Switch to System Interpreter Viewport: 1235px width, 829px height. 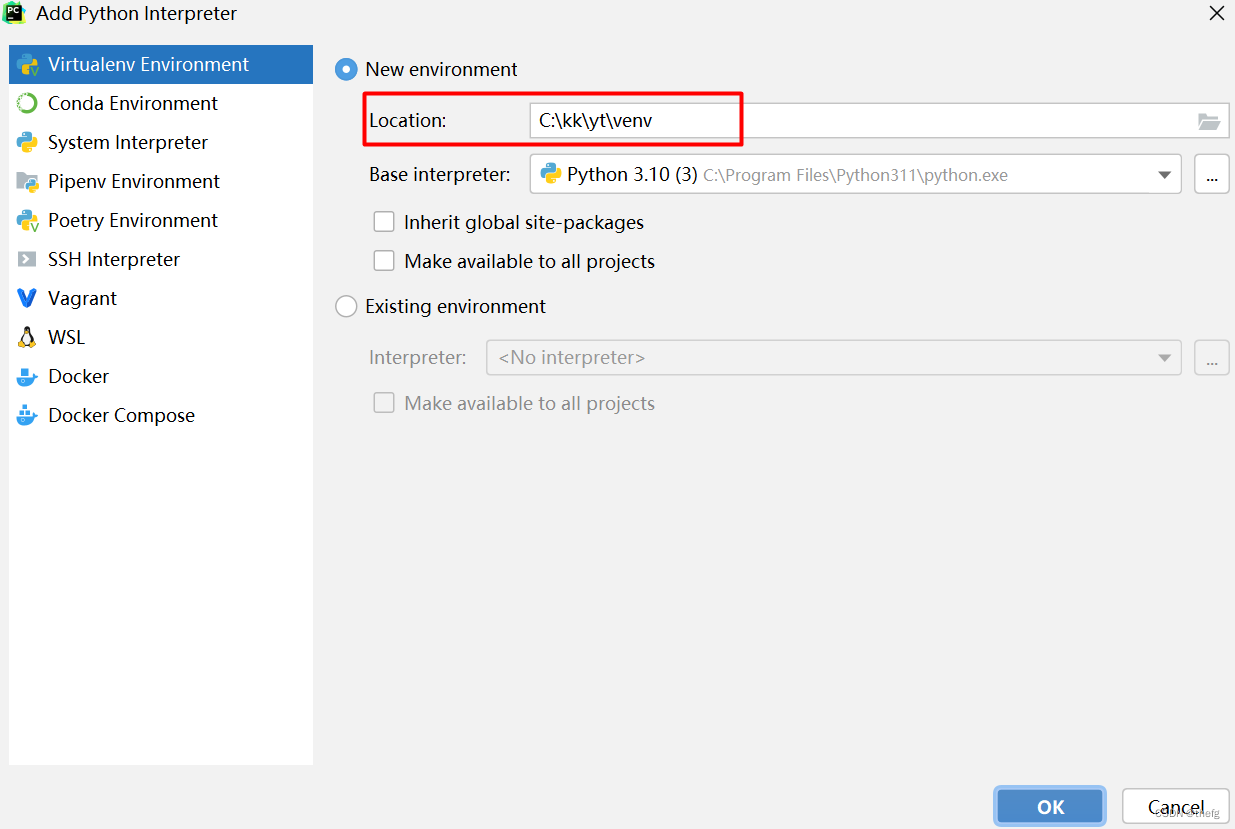pos(161,142)
